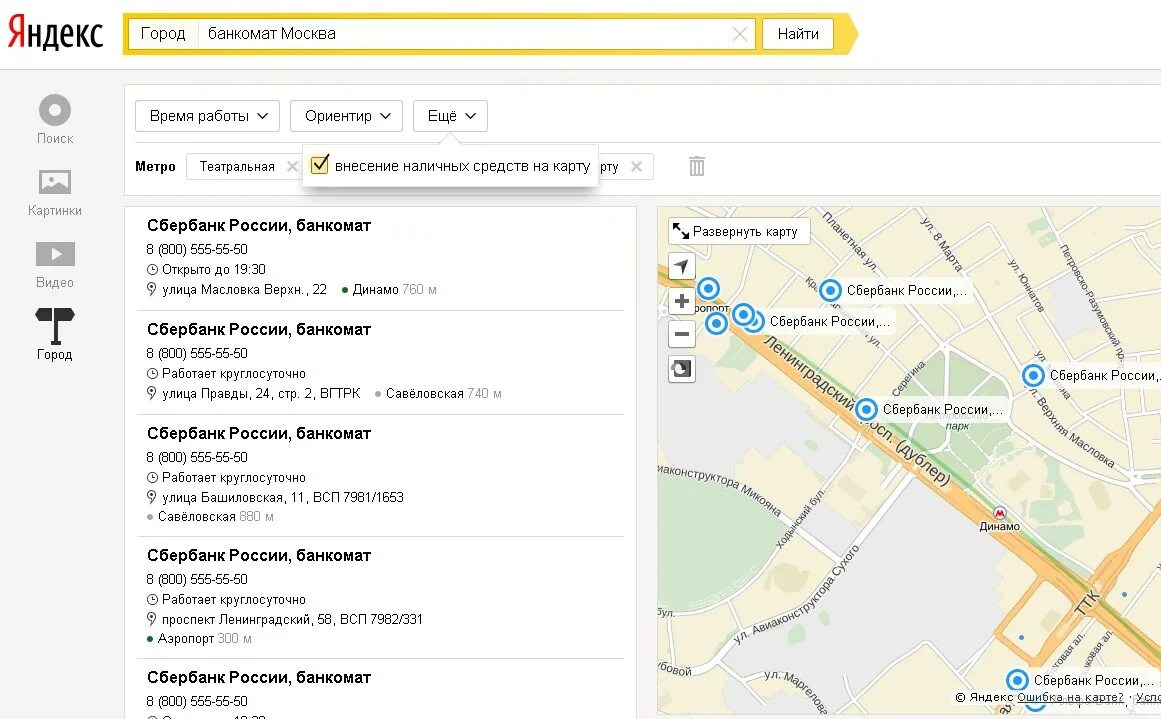1161x719 pixels.
Task: Remove the Театральная metro filter chip
Action: pyautogui.click(x=292, y=167)
